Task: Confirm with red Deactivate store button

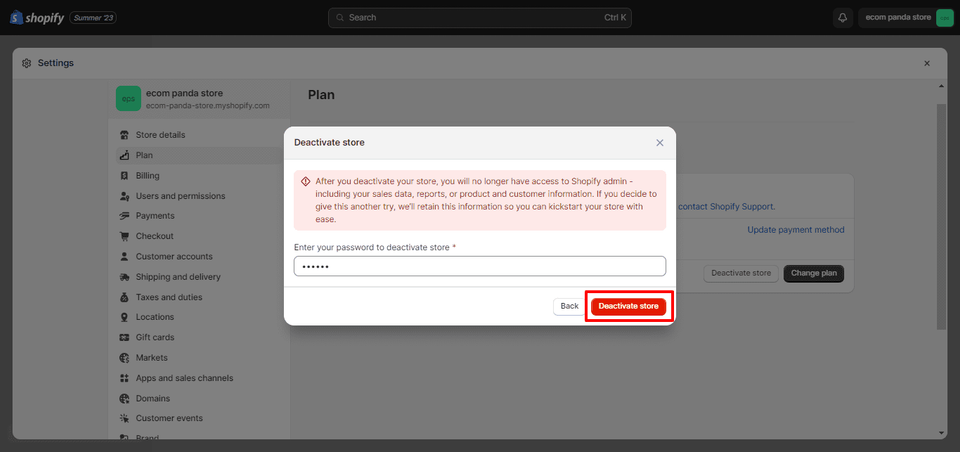Action: tap(628, 306)
